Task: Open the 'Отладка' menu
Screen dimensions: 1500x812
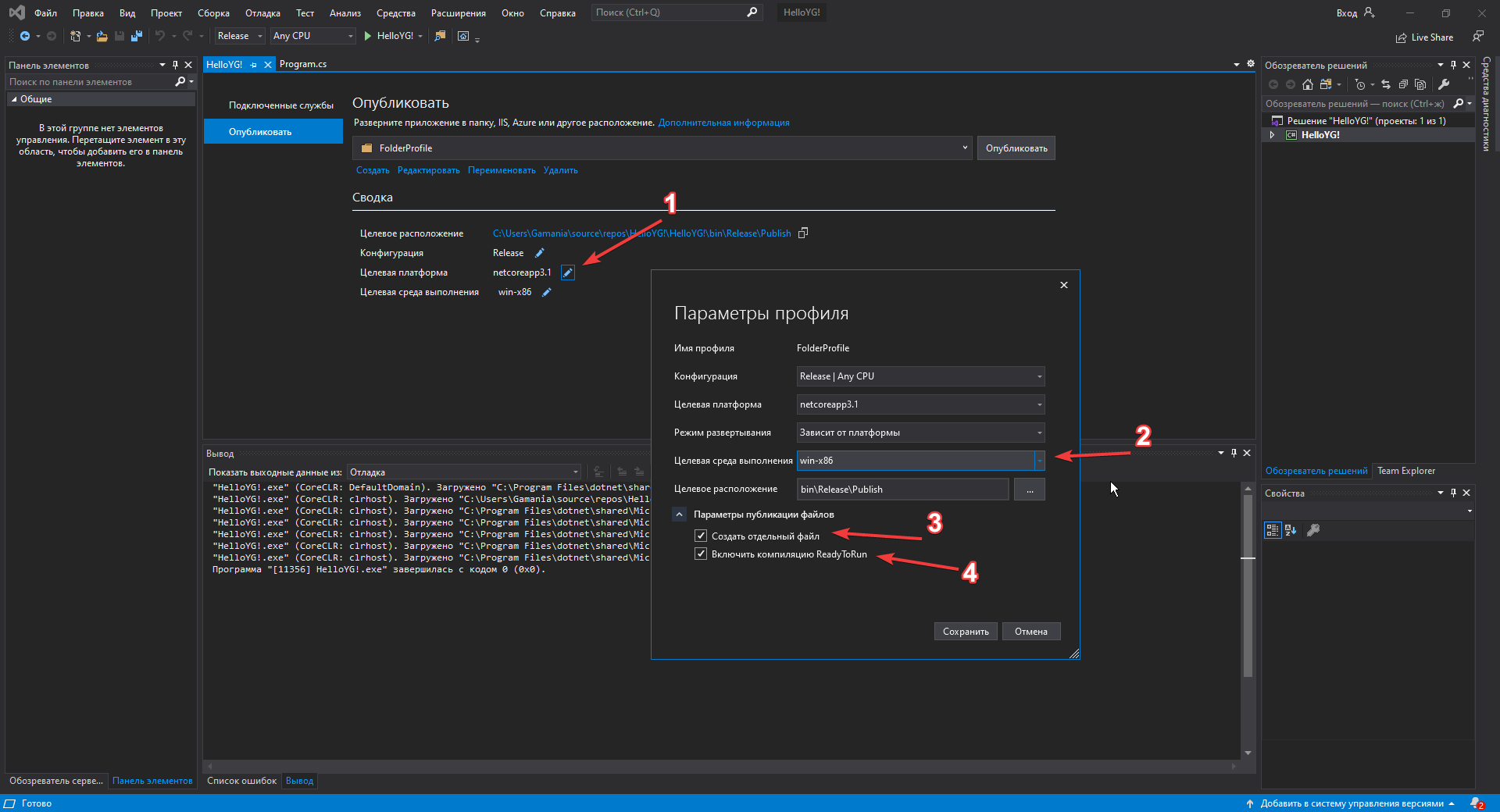Action: tap(262, 12)
